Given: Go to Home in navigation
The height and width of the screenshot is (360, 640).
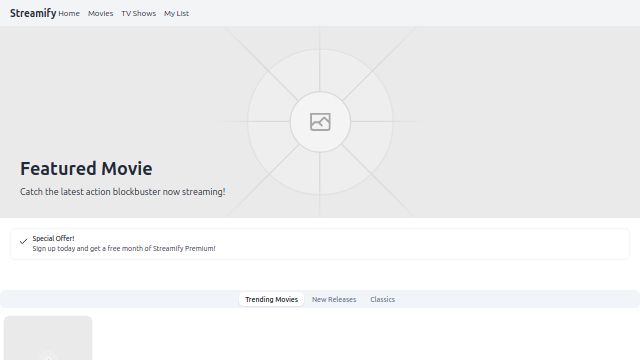Looking at the screenshot, I should 69,13.
